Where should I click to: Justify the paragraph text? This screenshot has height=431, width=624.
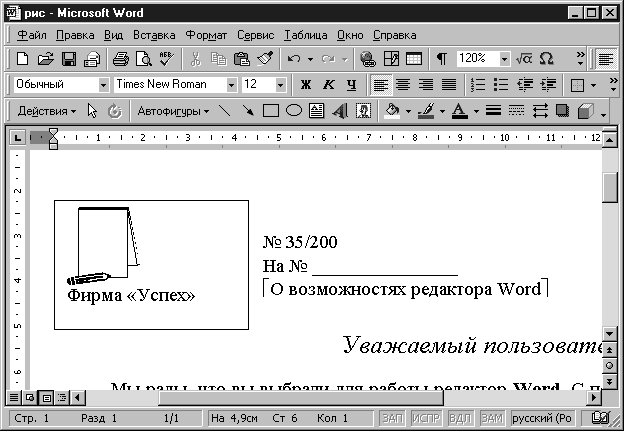tap(449, 85)
